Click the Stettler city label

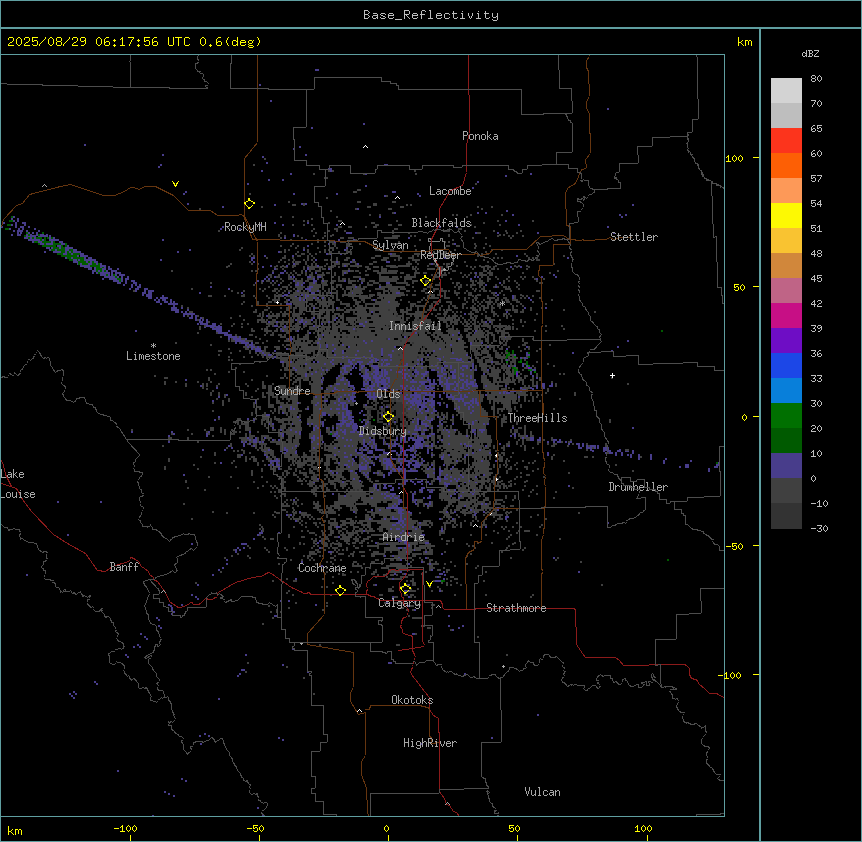tap(634, 237)
